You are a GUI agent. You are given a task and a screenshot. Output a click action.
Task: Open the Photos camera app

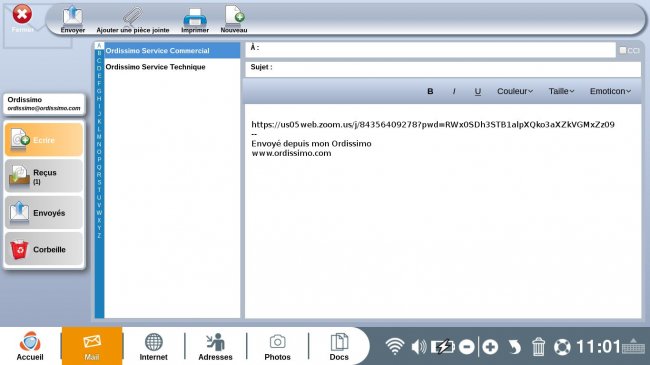[x=277, y=346]
